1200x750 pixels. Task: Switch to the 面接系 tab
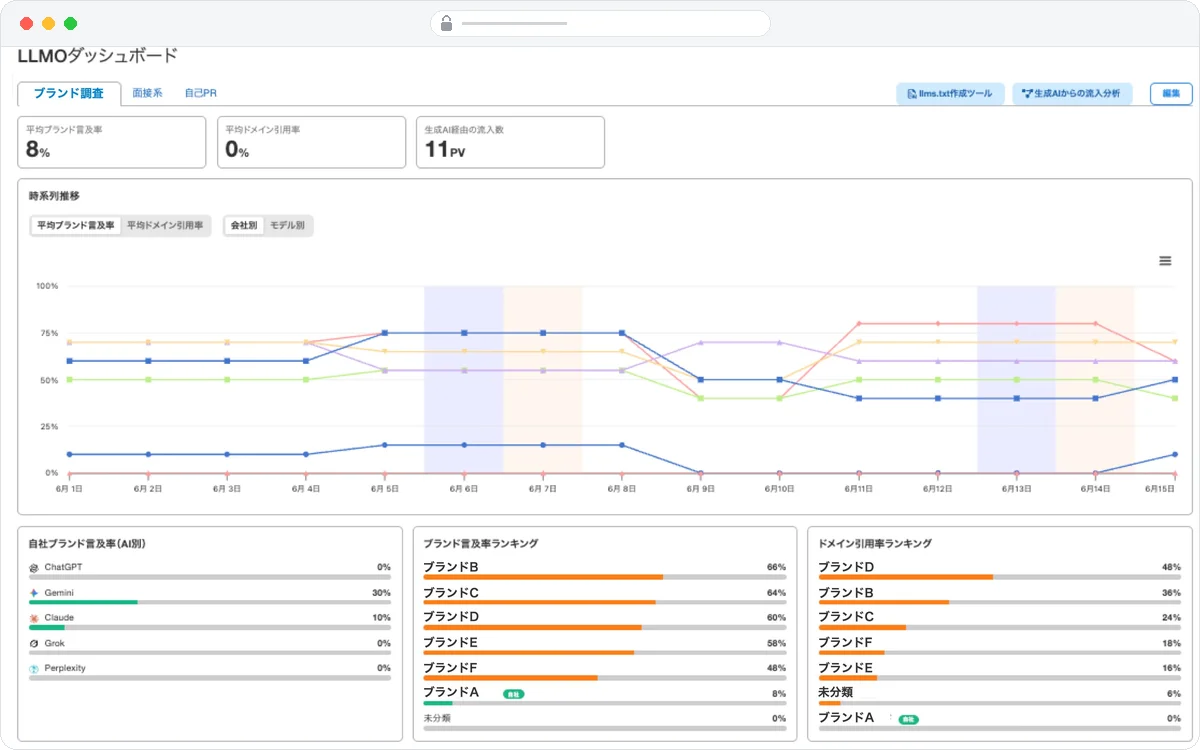click(147, 93)
